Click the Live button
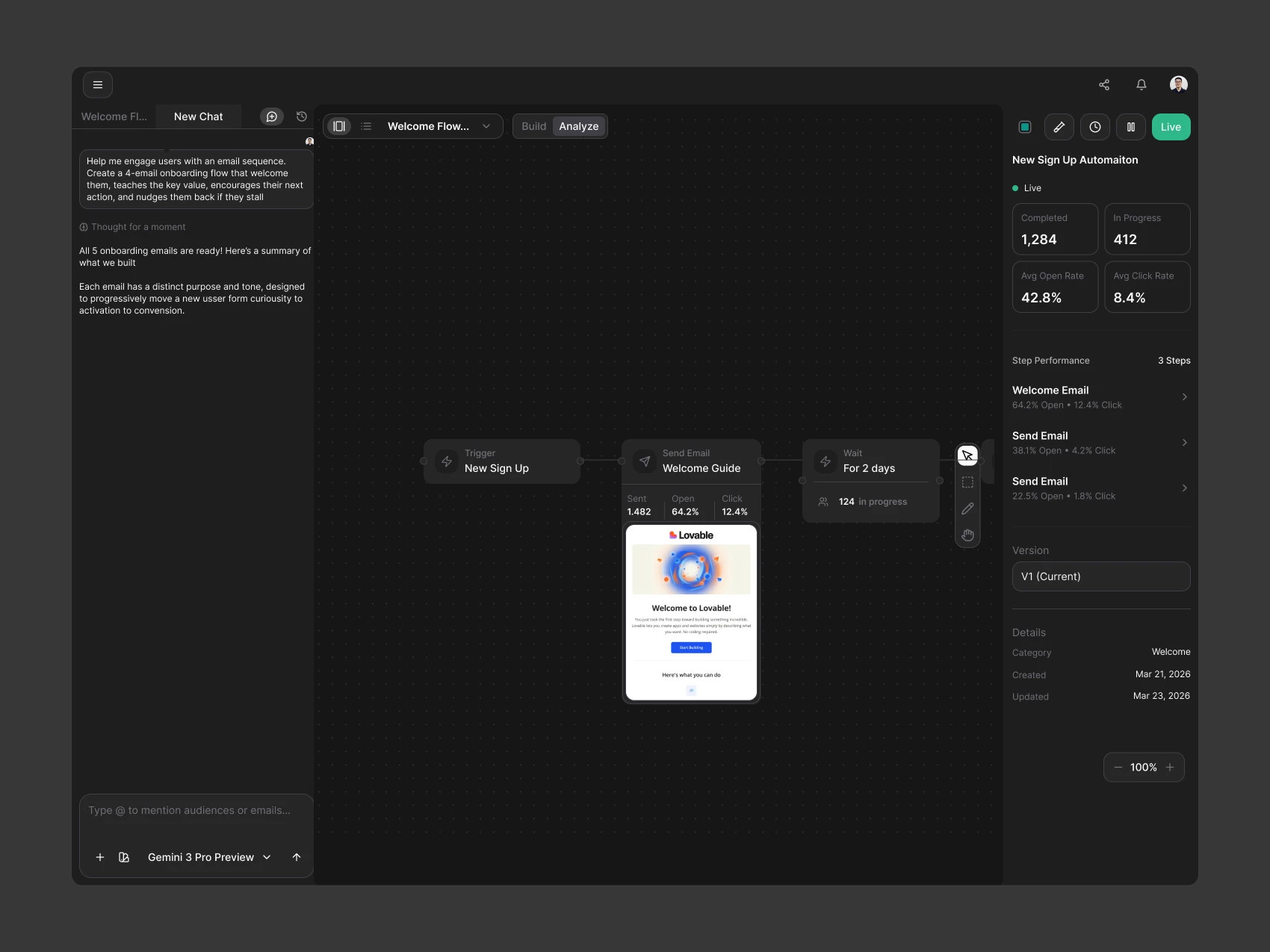The width and height of the screenshot is (1270, 952). 1171,127
